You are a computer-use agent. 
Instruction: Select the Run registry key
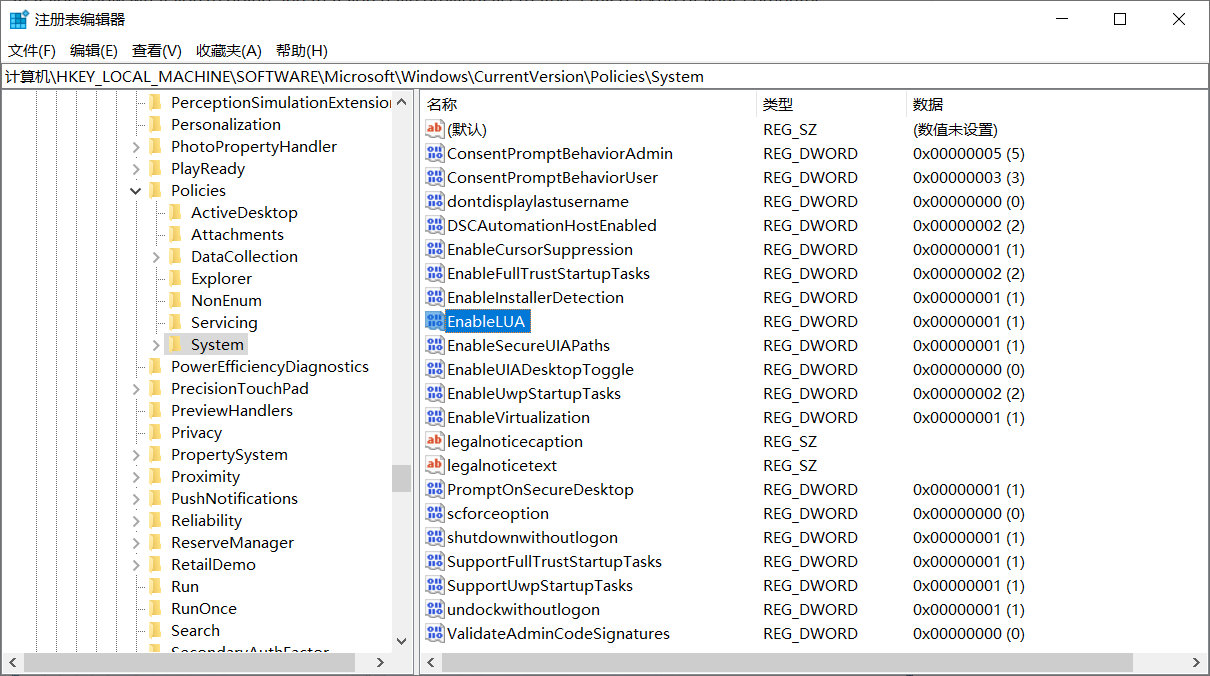[185, 586]
